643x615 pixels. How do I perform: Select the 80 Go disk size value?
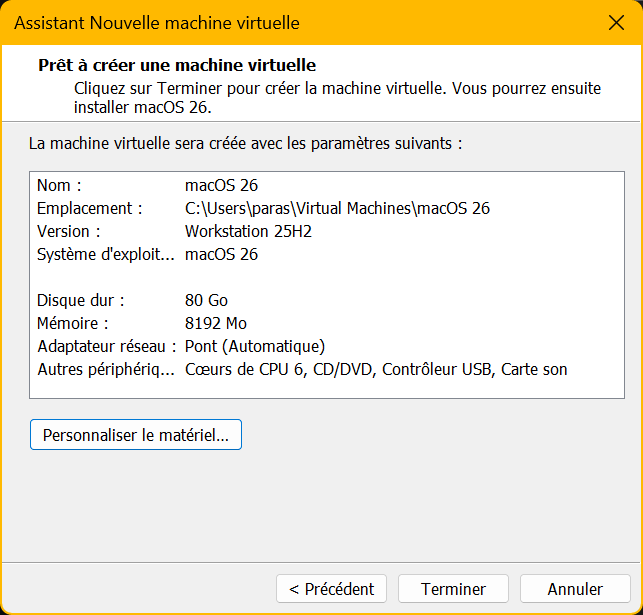click(x=207, y=300)
